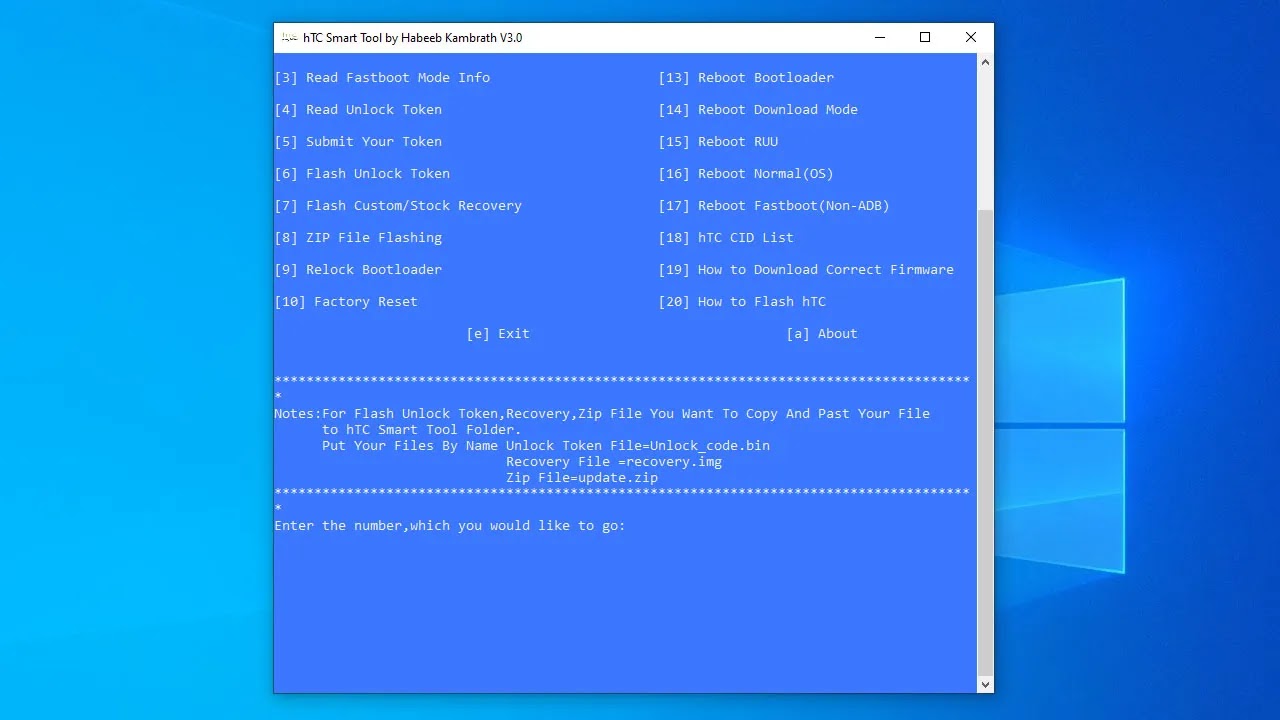
Task: Click the window title 'hTC Smart Tool by Habeeb Kambrath V3.0'
Action: tap(413, 38)
